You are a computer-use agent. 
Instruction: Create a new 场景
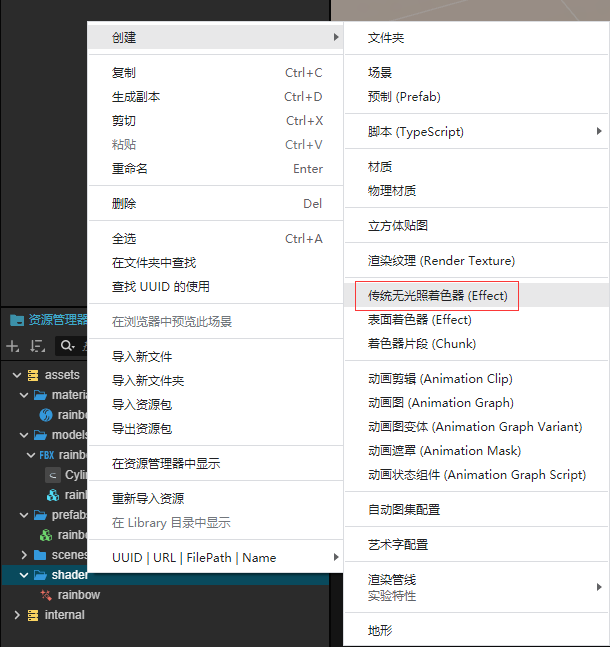click(x=477, y=73)
